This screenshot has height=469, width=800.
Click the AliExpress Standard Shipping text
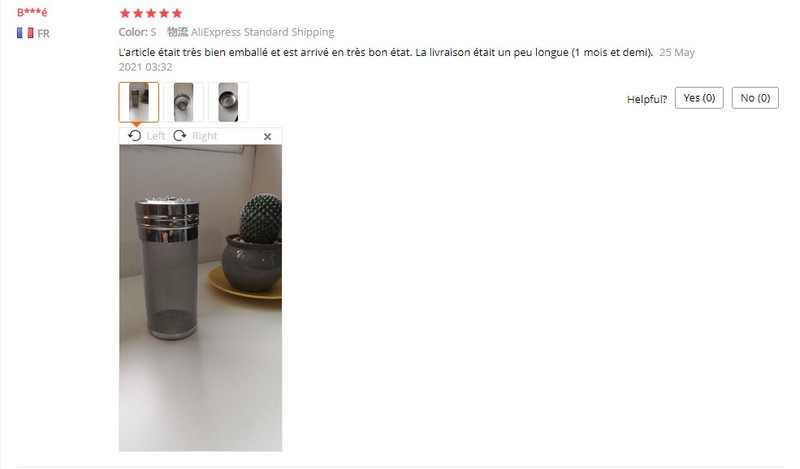pos(262,32)
